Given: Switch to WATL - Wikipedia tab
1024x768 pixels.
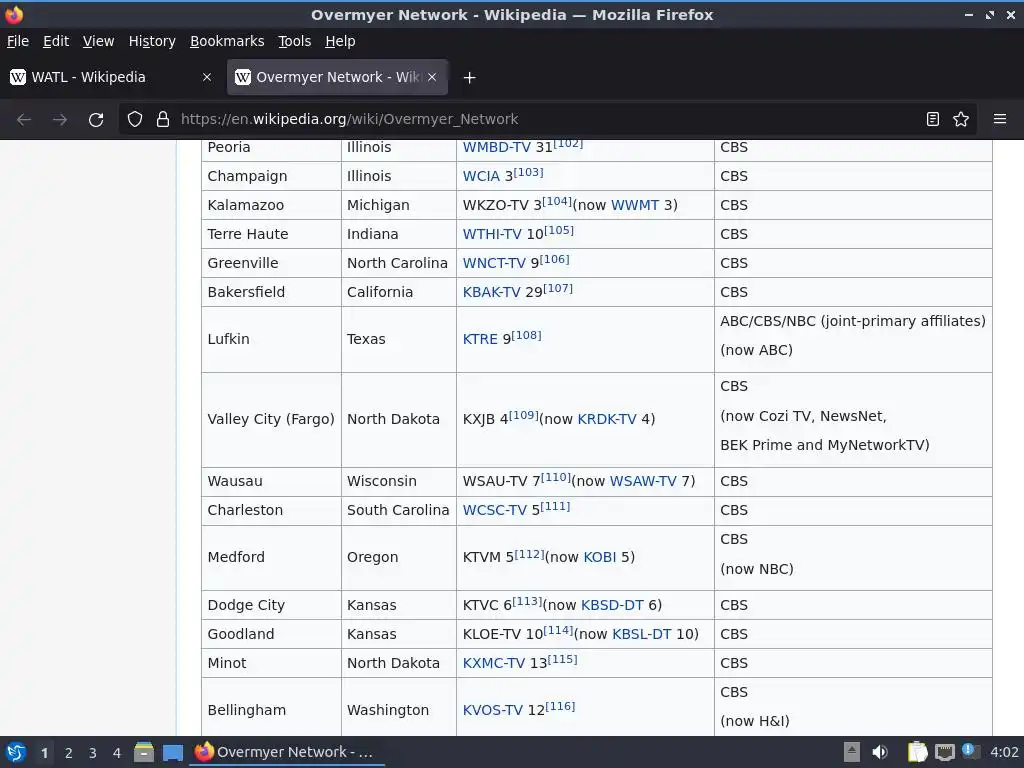Looking at the screenshot, I should coord(111,77).
